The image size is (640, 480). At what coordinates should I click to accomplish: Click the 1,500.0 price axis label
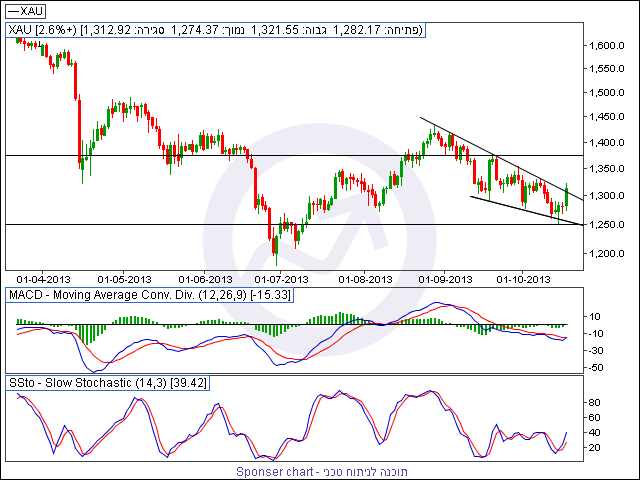pos(607,93)
